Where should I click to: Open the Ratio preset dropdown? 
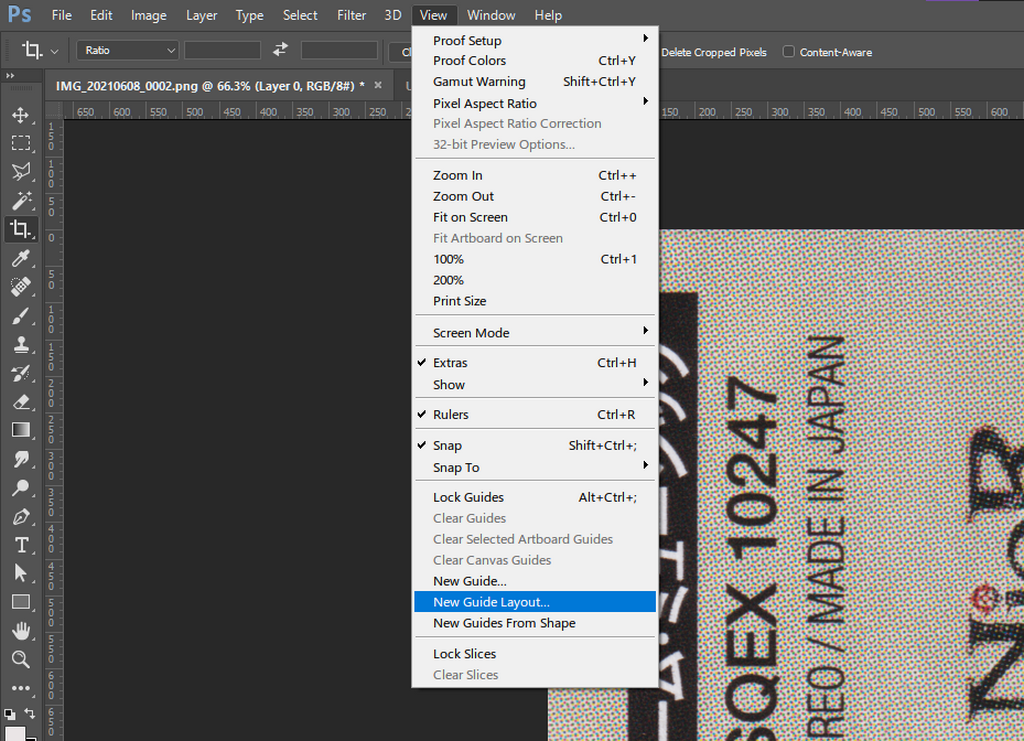pos(128,50)
